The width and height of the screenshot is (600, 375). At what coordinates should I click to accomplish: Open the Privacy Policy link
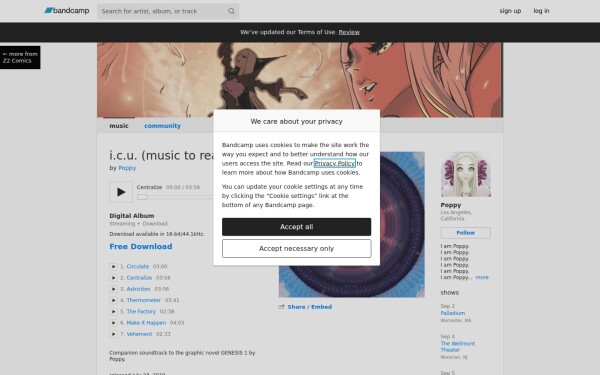[x=334, y=163]
